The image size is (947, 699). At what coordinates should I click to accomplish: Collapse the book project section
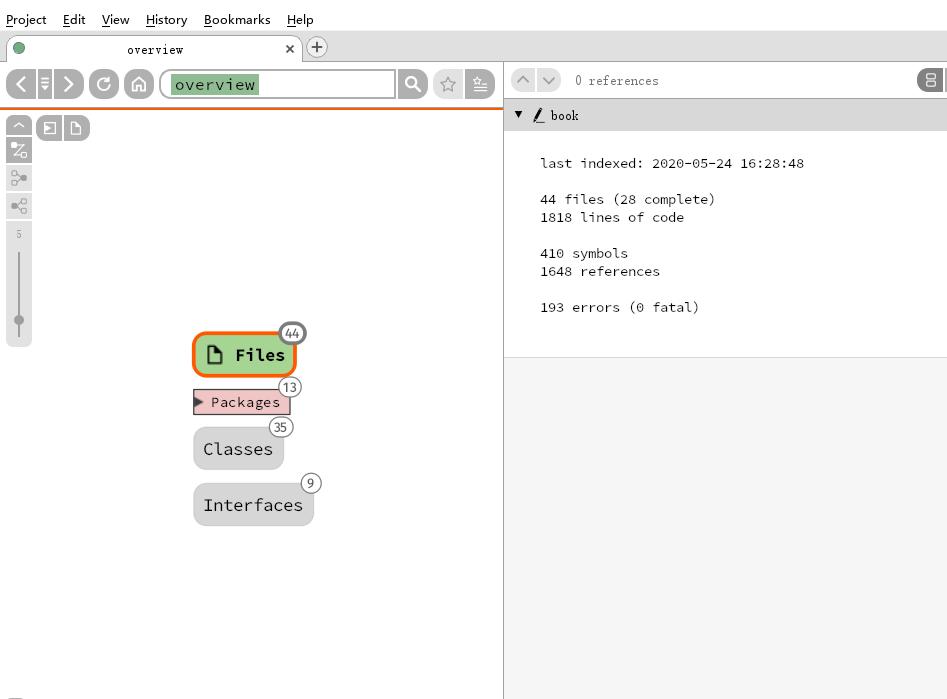click(x=518, y=115)
